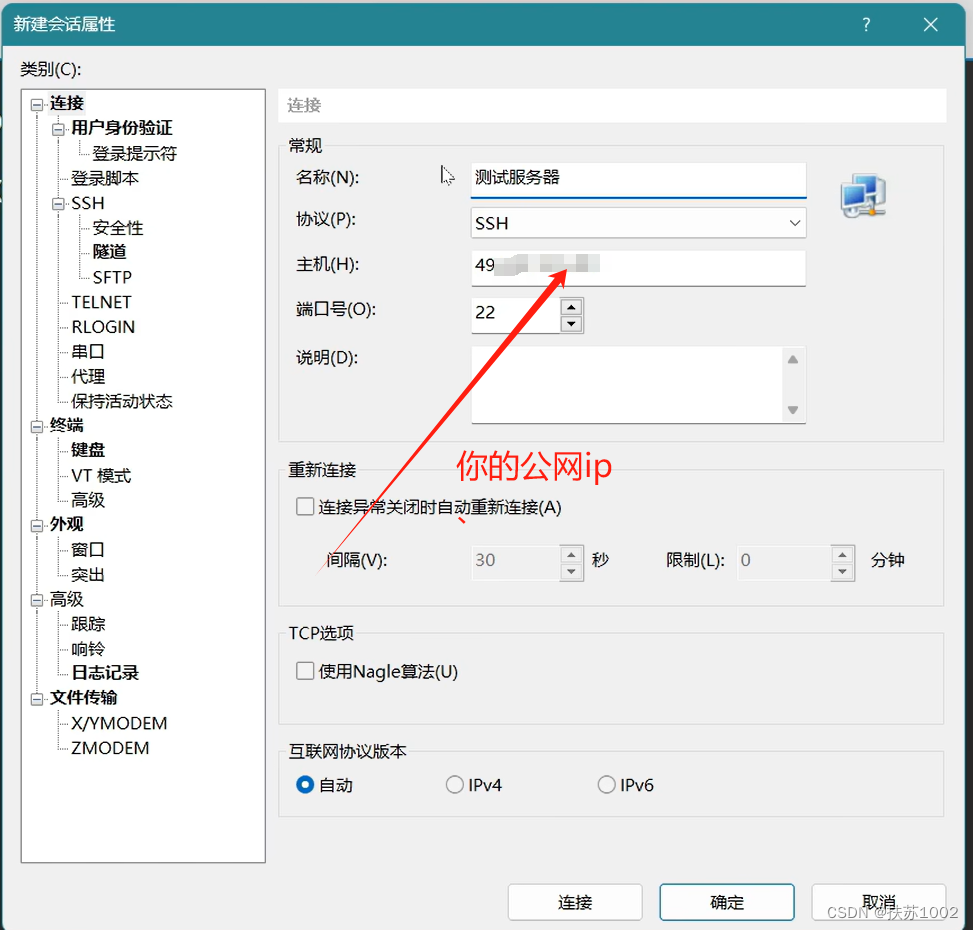Select 日志记录 in the tree
This screenshot has width=973, height=930.
pyautogui.click(x=105, y=673)
